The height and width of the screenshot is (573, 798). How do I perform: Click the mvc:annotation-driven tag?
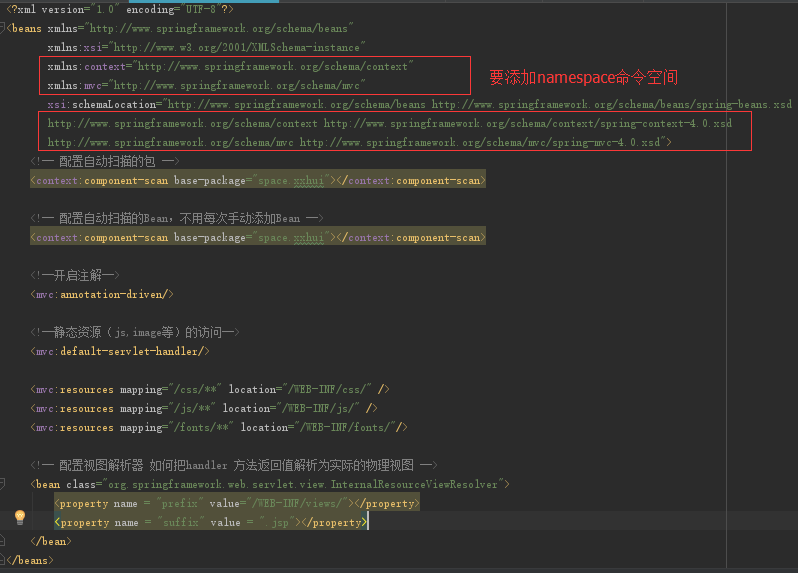[x=102, y=294]
